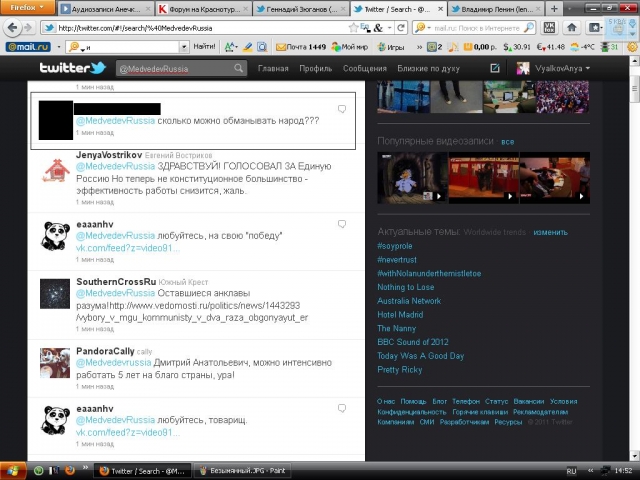Open the compose new tweet icon
Viewport: 640px width, 480px height.
pos(495,68)
